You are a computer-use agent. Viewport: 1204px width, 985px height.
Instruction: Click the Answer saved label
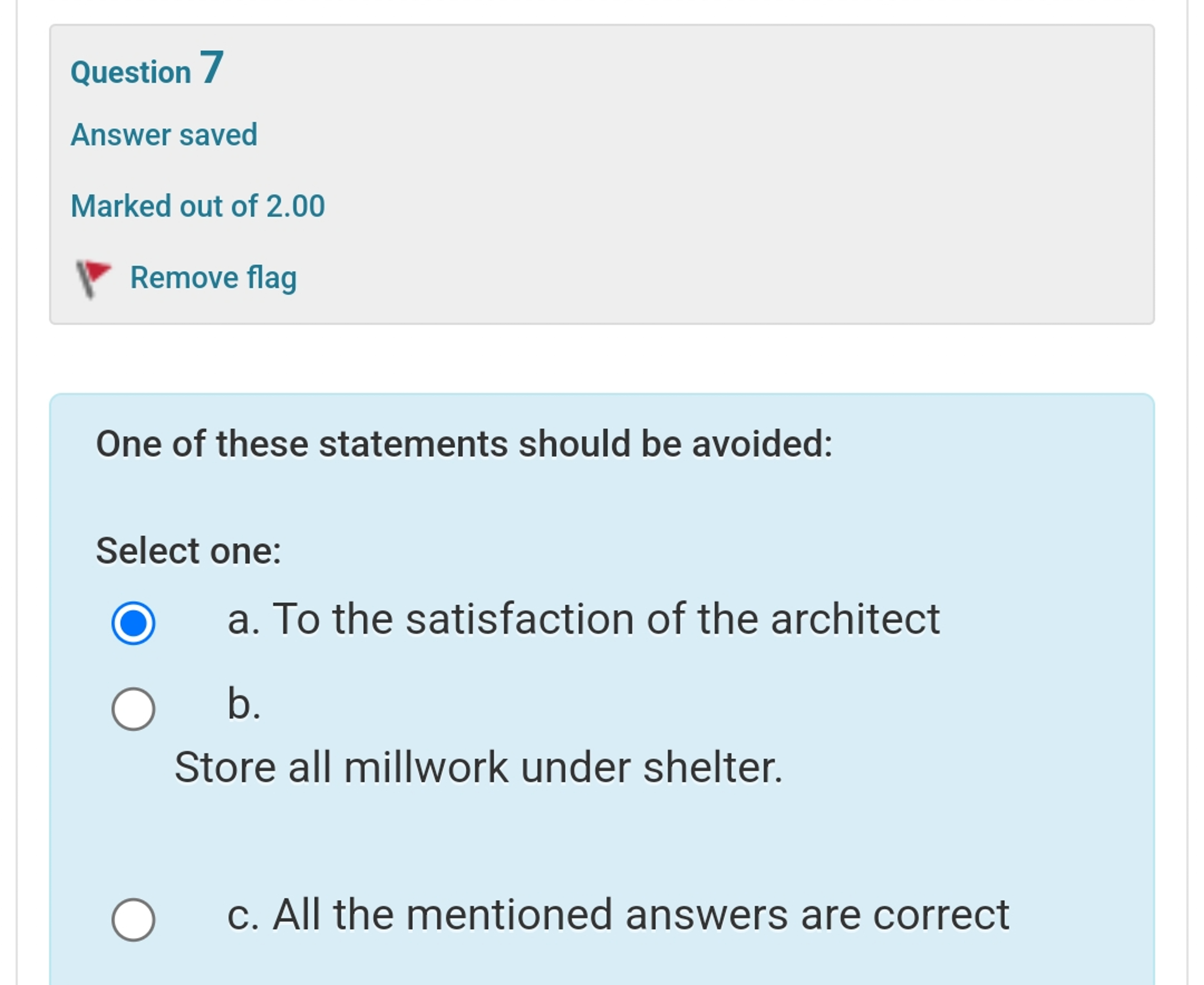tap(164, 133)
